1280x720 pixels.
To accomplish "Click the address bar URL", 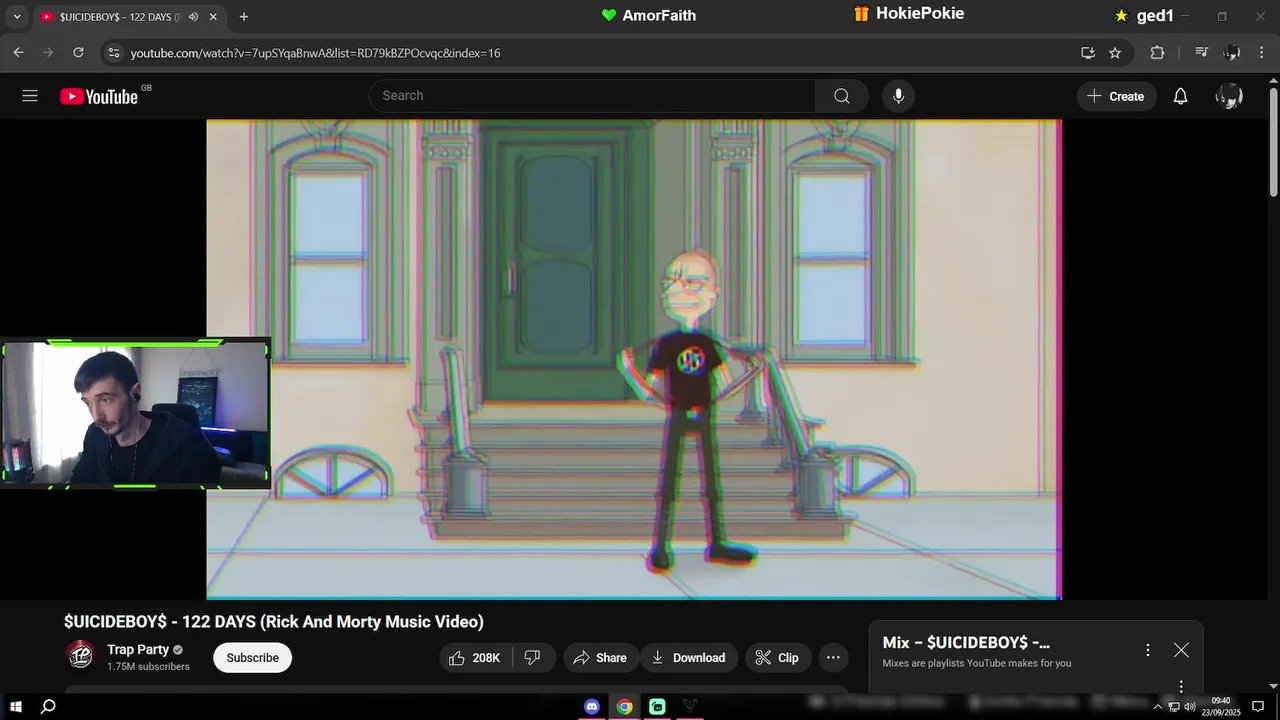I will click(315, 53).
